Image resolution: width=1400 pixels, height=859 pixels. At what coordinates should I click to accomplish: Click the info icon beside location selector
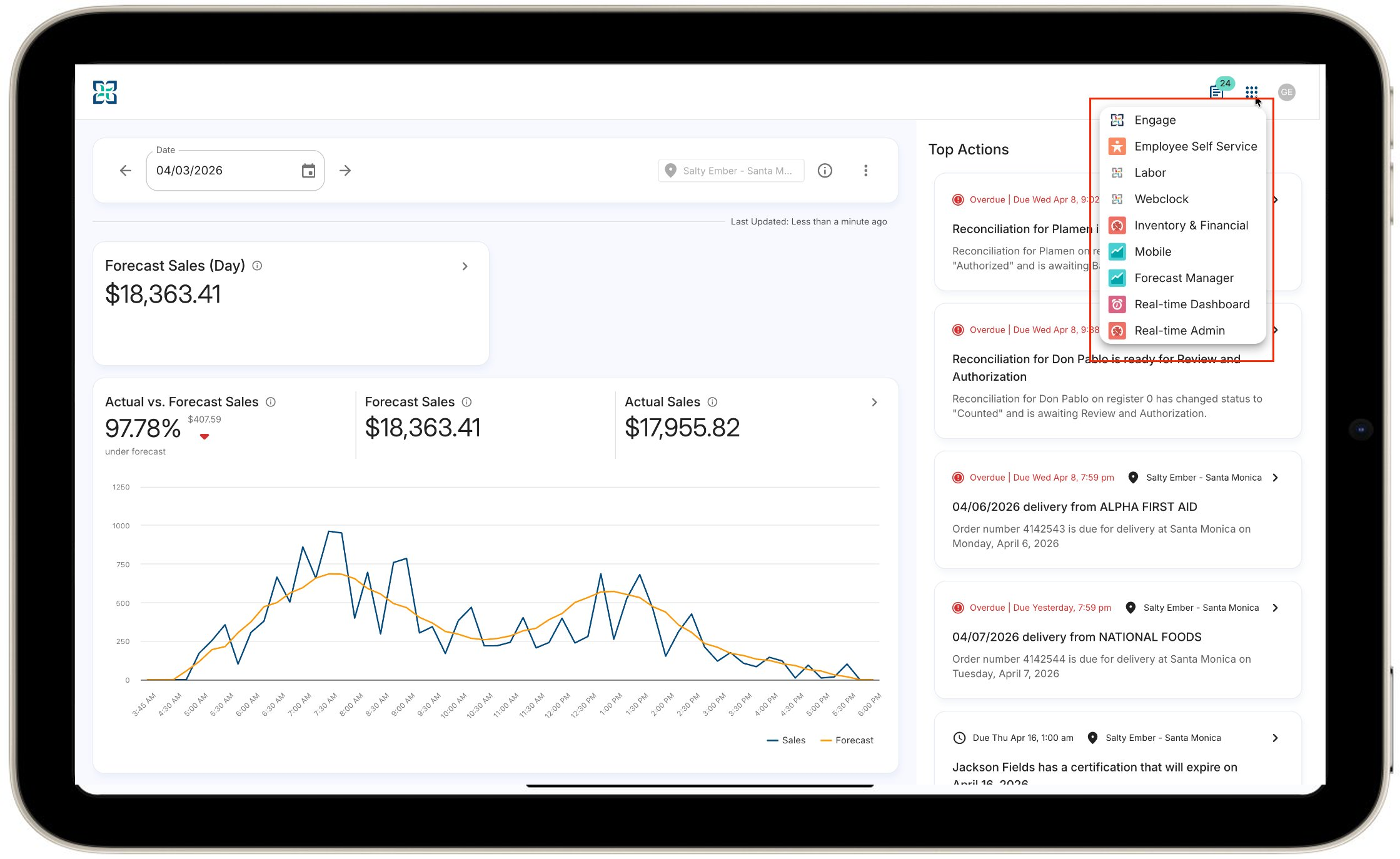[825, 171]
